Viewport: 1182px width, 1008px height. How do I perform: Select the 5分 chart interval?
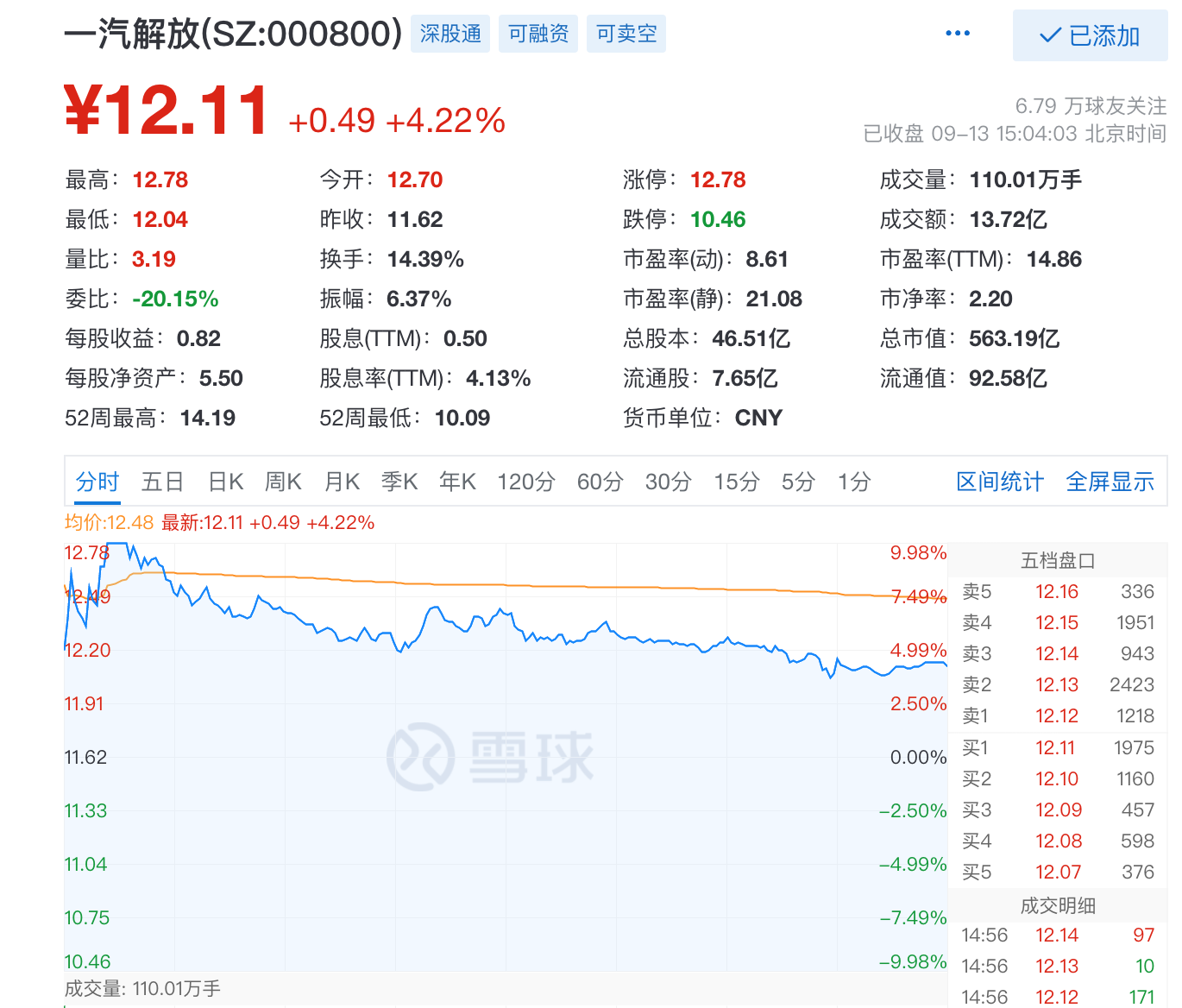click(797, 482)
